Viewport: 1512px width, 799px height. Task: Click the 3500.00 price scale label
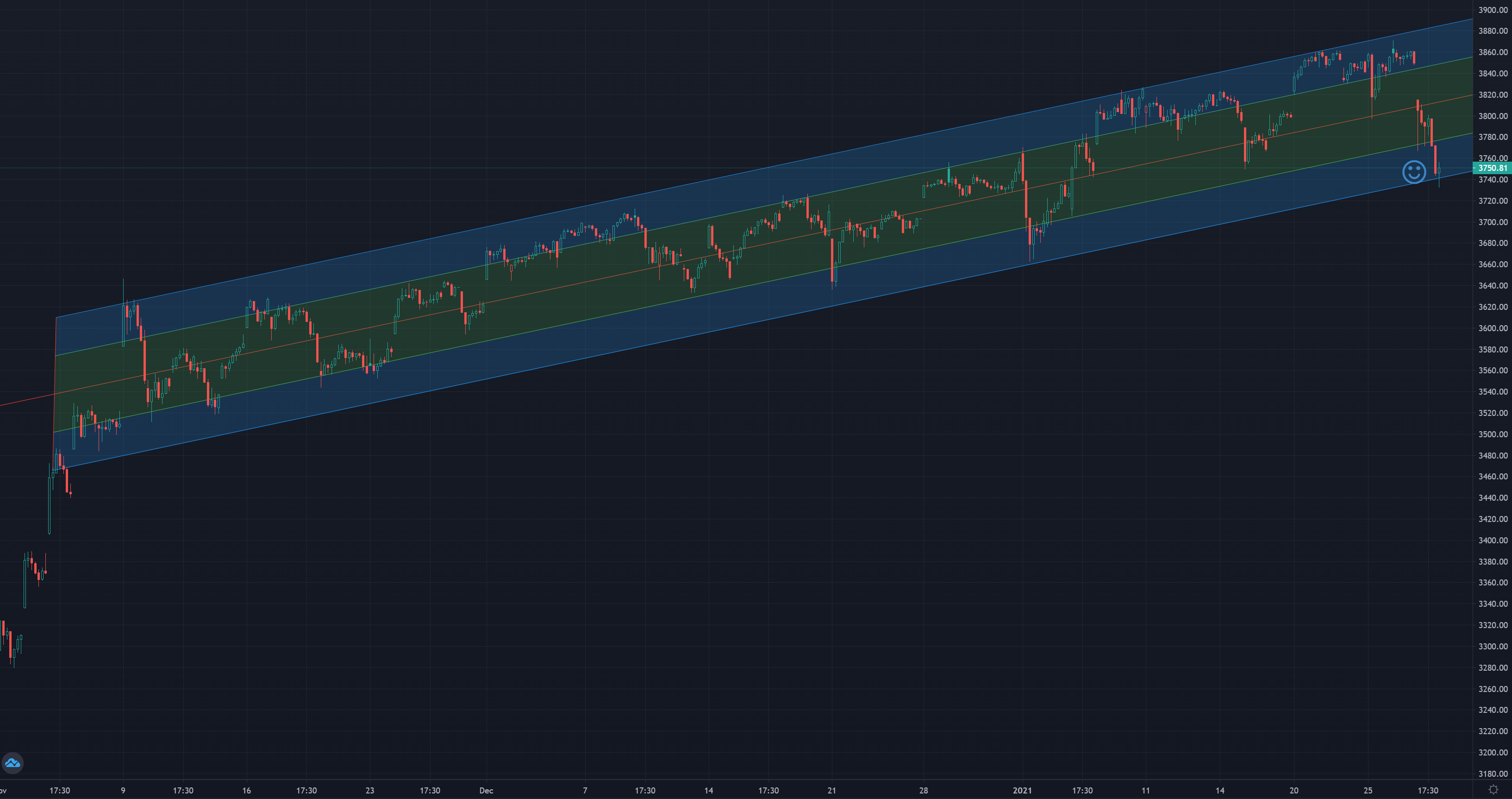pos(1493,434)
